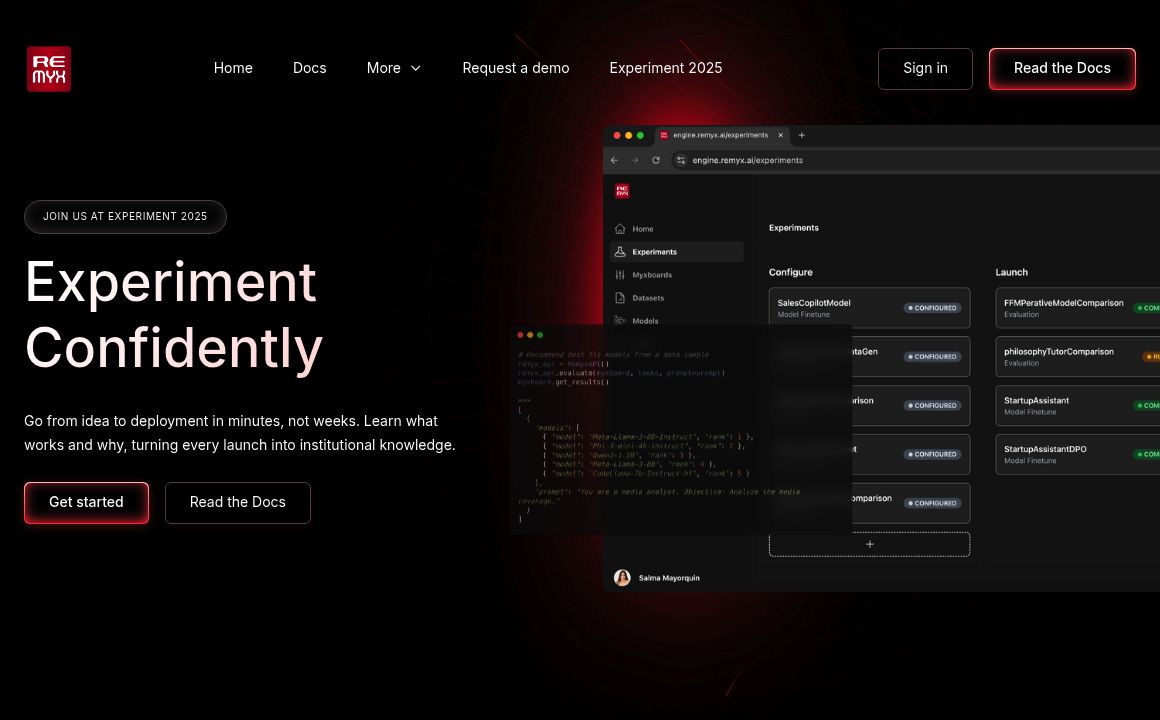Screen dimensions: 1160x720
Task: Click the Home icon in the mockup sidebar
Action: click(x=620, y=229)
